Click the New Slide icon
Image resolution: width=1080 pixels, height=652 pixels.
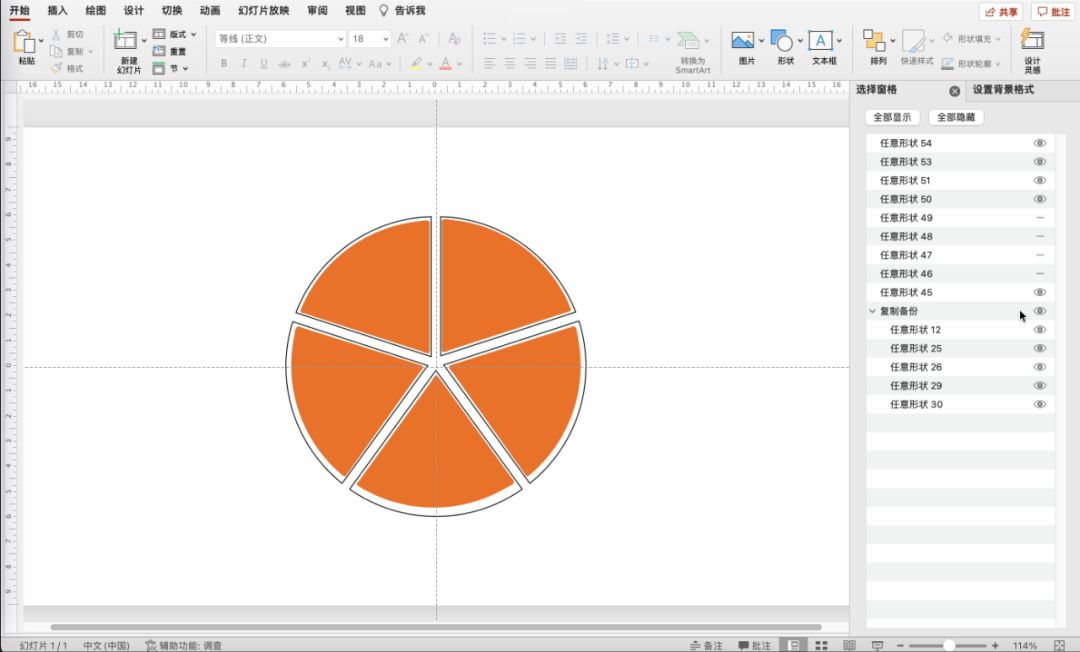point(125,40)
